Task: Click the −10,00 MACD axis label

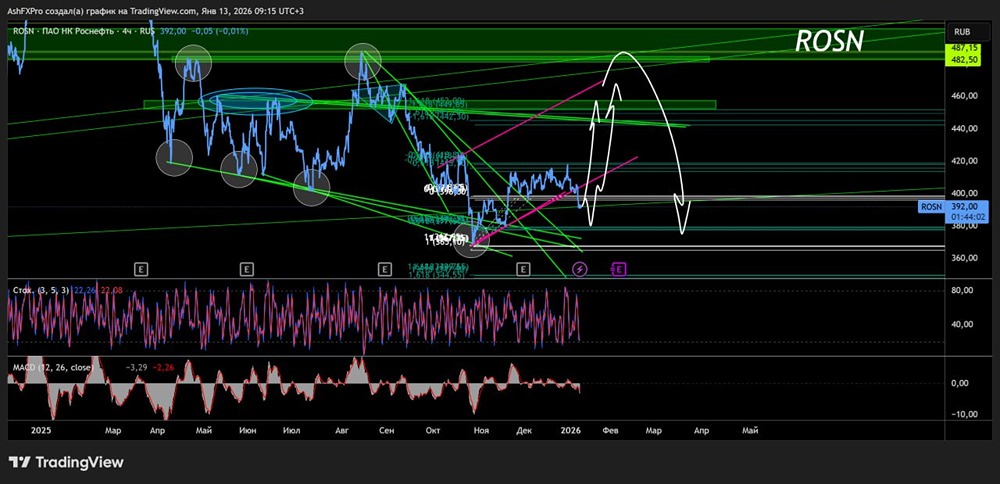Action: (x=964, y=414)
